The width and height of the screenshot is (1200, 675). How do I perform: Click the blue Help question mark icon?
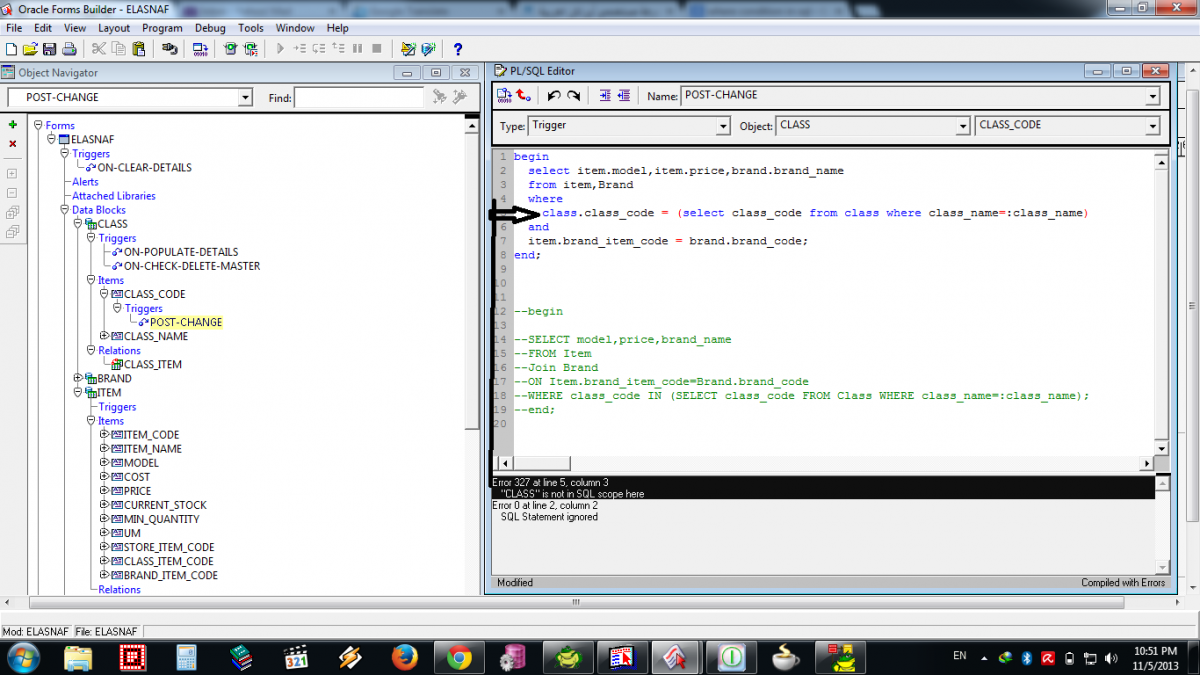pos(458,48)
